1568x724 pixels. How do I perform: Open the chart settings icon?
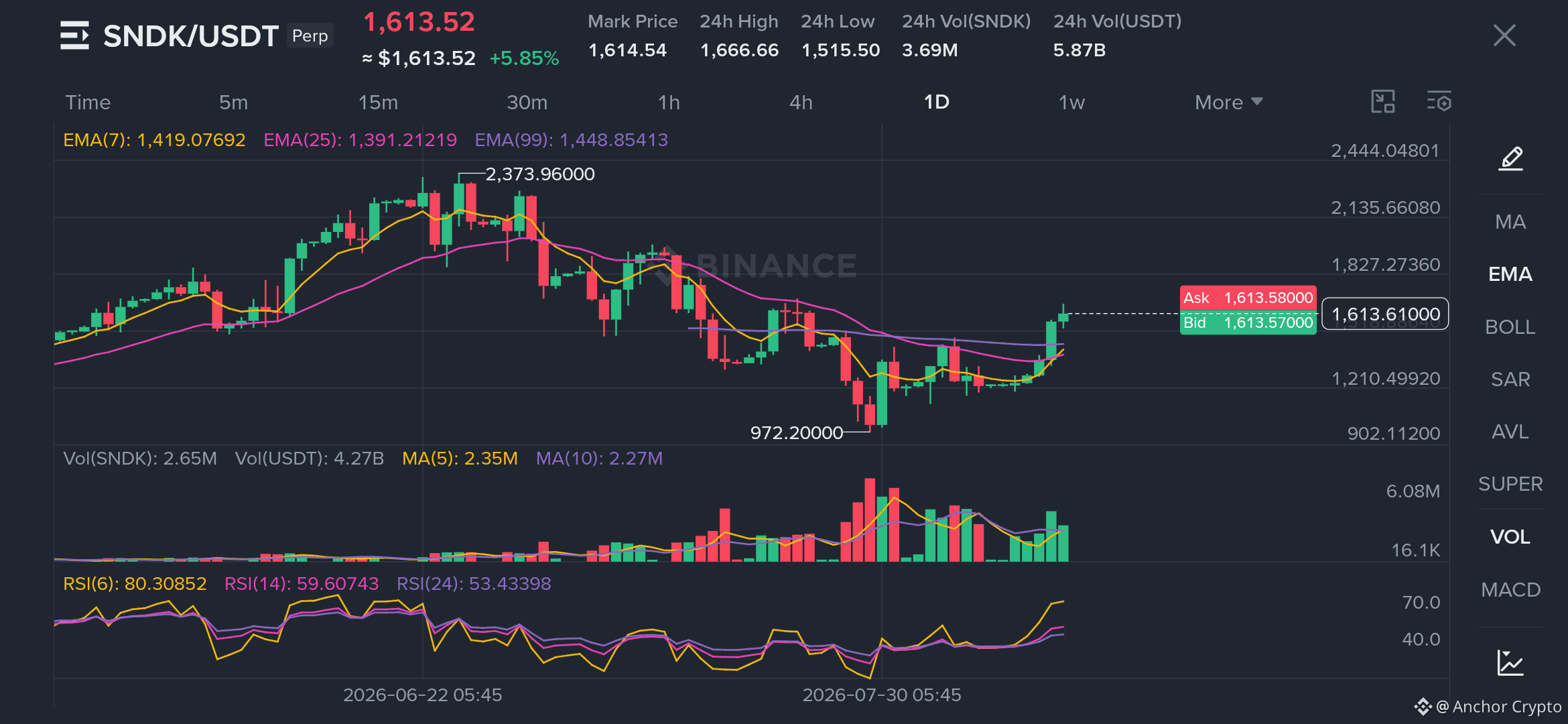tap(1439, 102)
